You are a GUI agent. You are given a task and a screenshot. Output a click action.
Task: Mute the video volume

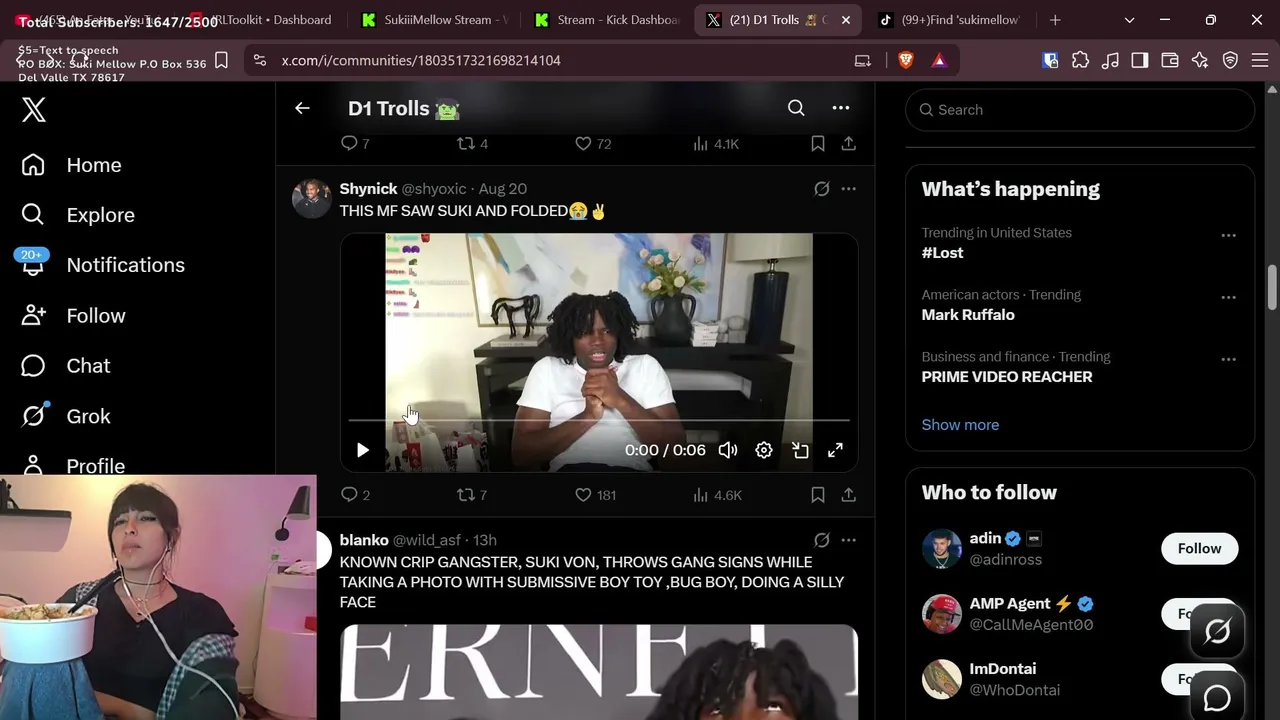[x=728, y=450]
